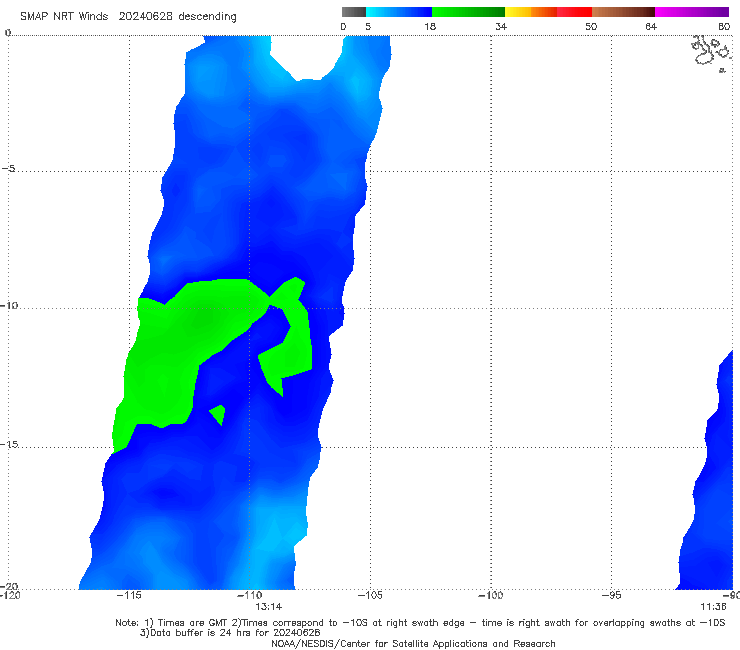The height and width of the screenshot is (650, 740).
Task: Click the color bar label '34'
Action: pos(501,26)
